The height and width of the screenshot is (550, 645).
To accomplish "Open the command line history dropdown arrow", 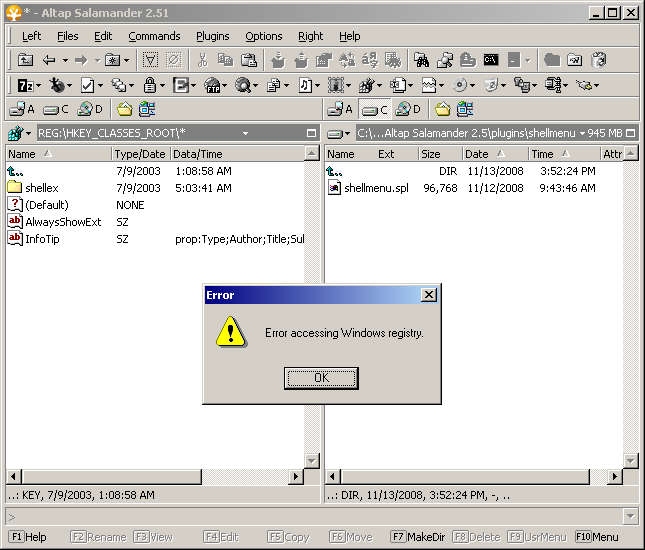I will coord(630,516).
